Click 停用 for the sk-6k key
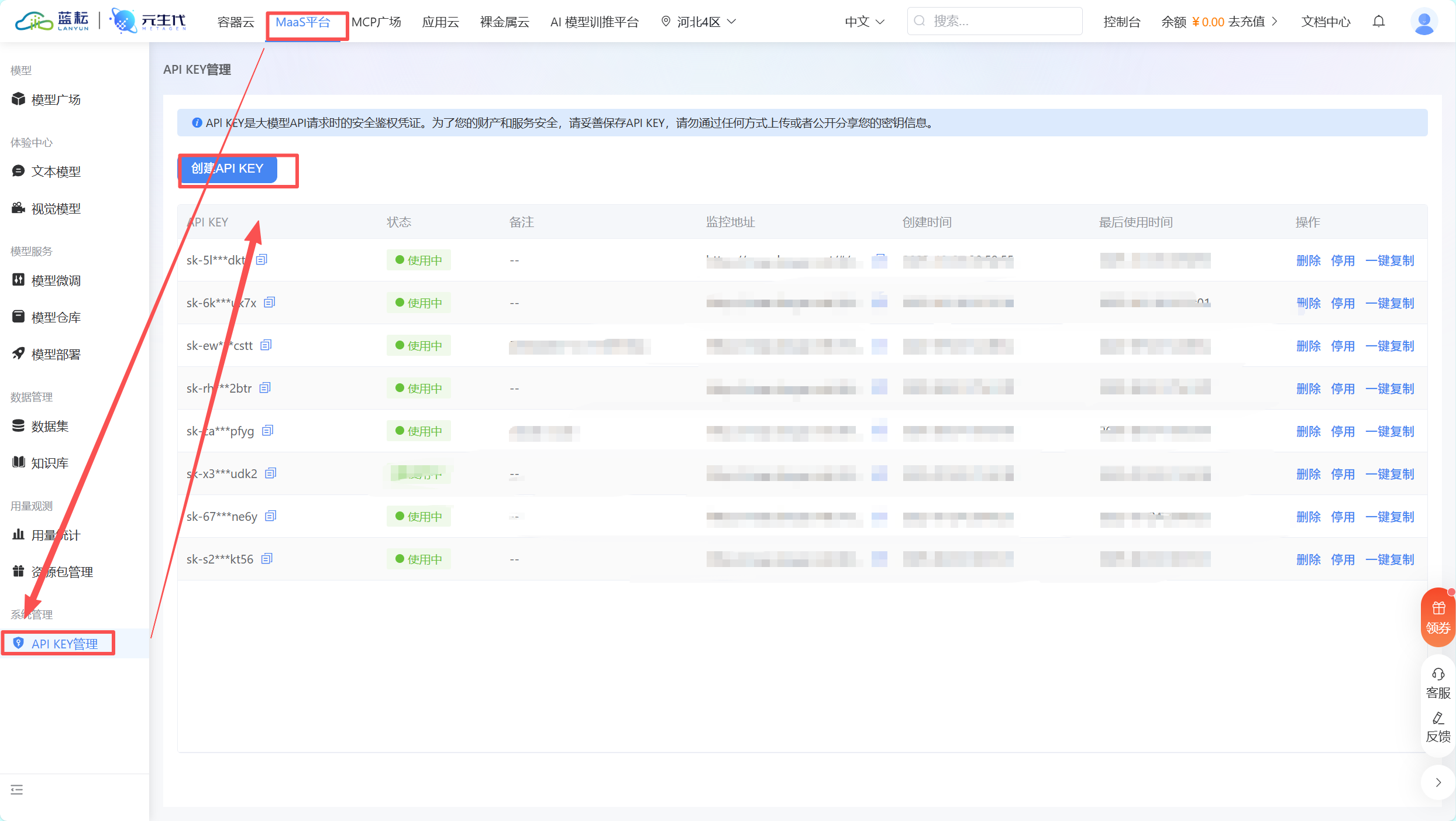Viewport: 1456px width, 821px height. [x=1343, y=303]
